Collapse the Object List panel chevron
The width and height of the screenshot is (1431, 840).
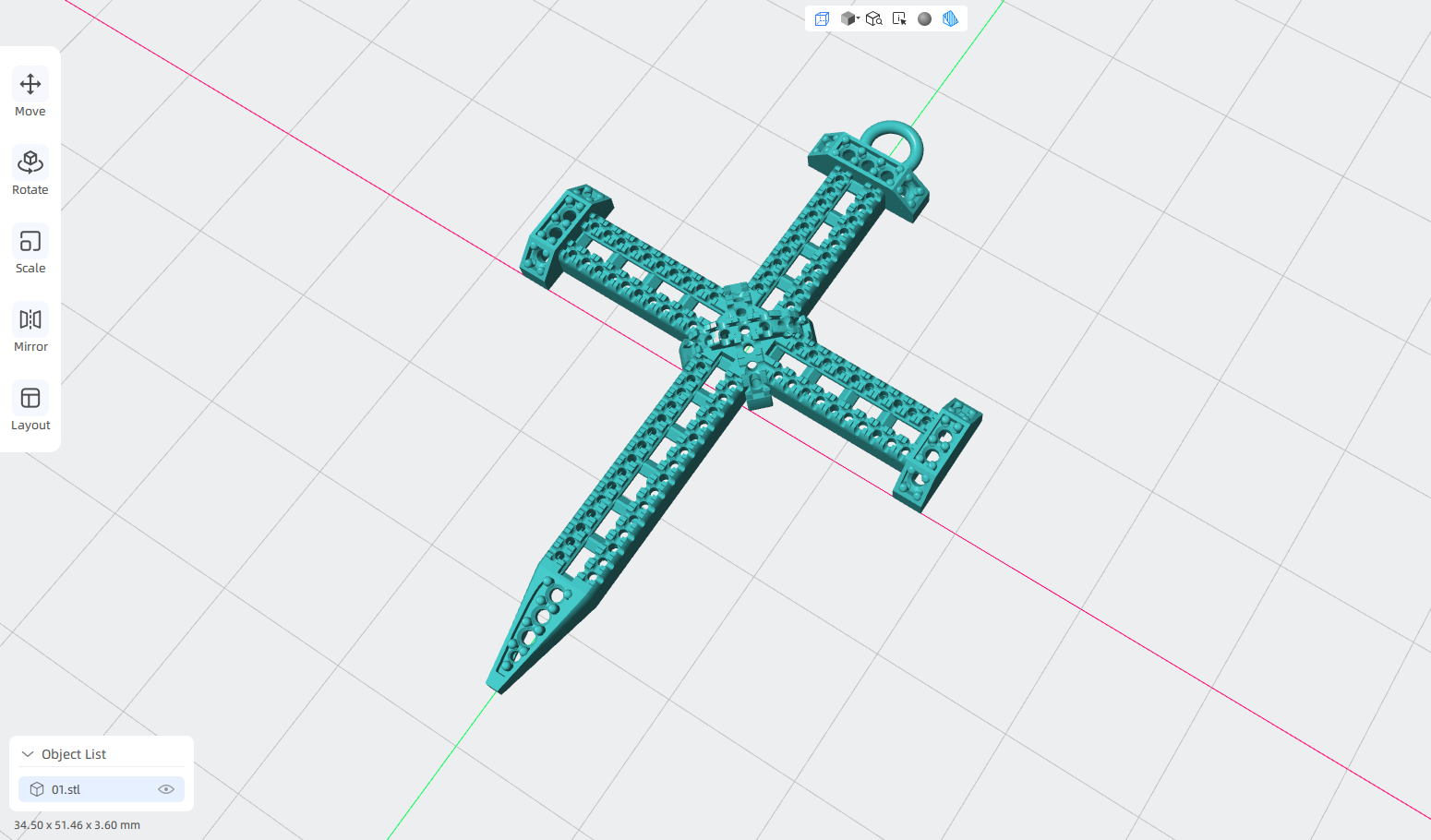28,754
